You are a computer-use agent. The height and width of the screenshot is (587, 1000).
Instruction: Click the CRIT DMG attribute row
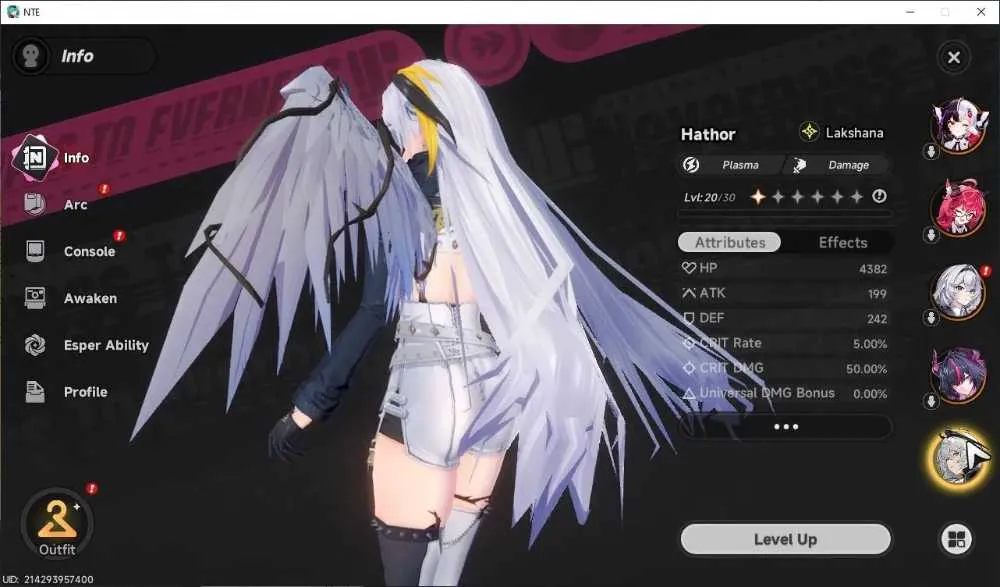[x=784, y=368]
